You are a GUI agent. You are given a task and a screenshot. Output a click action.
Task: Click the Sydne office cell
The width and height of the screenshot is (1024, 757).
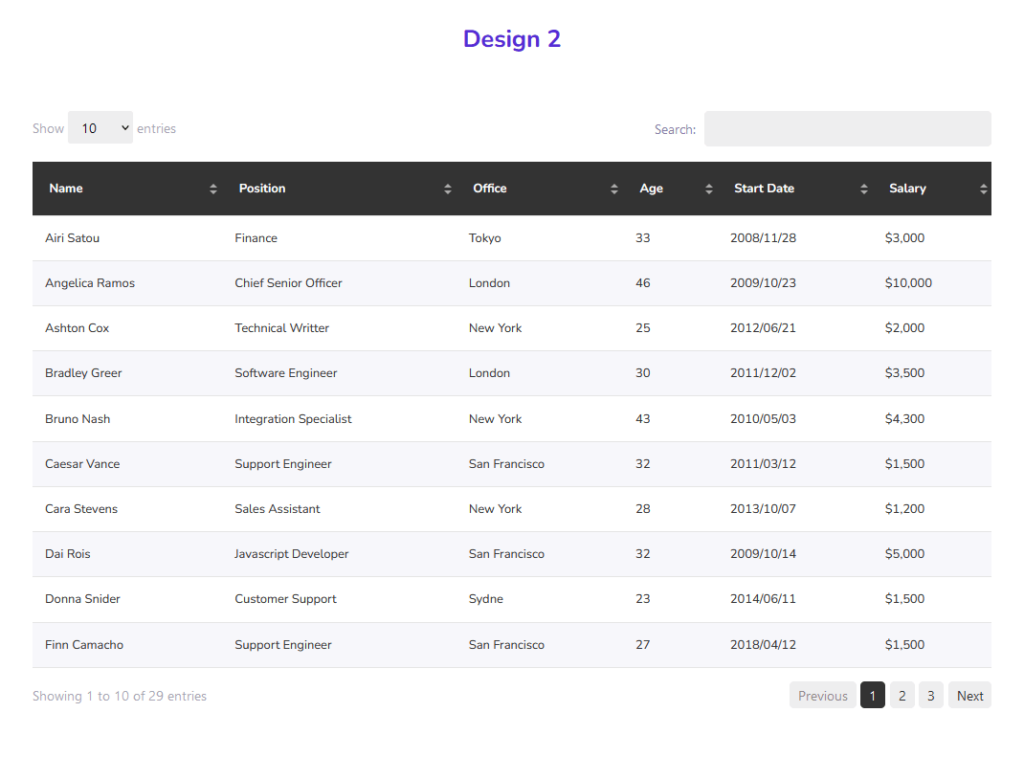click(x=486, y=599)
